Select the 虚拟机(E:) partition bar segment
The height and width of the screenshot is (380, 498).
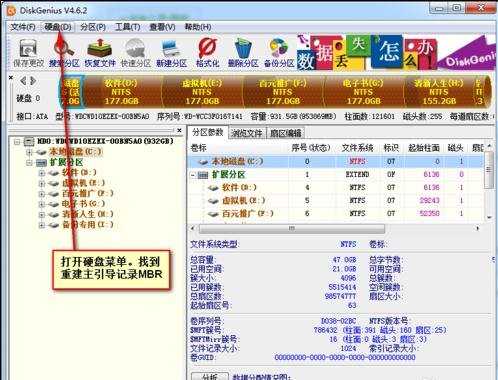click(202, 92)
